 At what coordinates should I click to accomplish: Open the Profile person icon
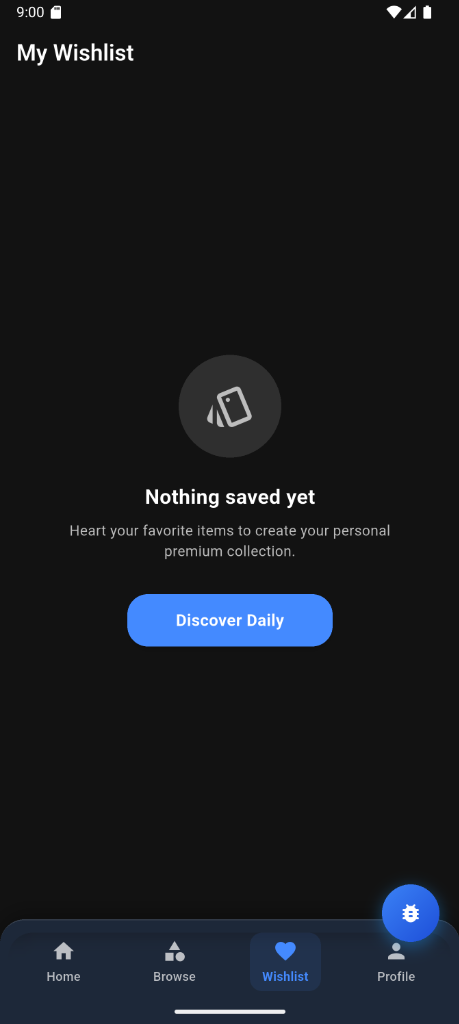(396, 951)
